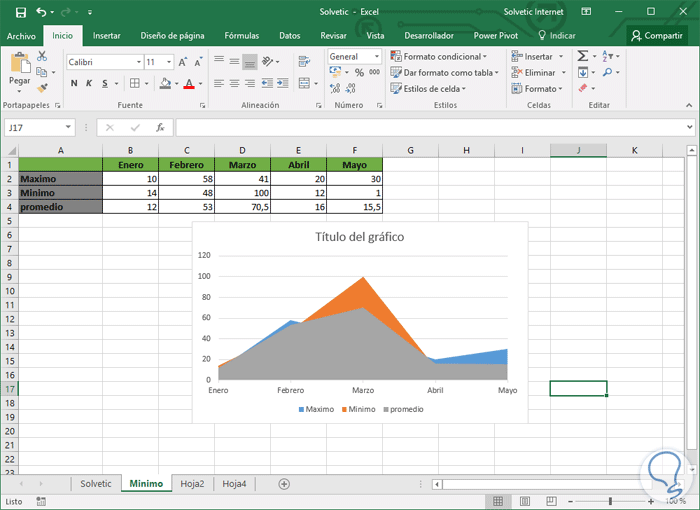Click the AutoSum sigma icon
The width and height of the screenshot is (700, 510).
582,57
